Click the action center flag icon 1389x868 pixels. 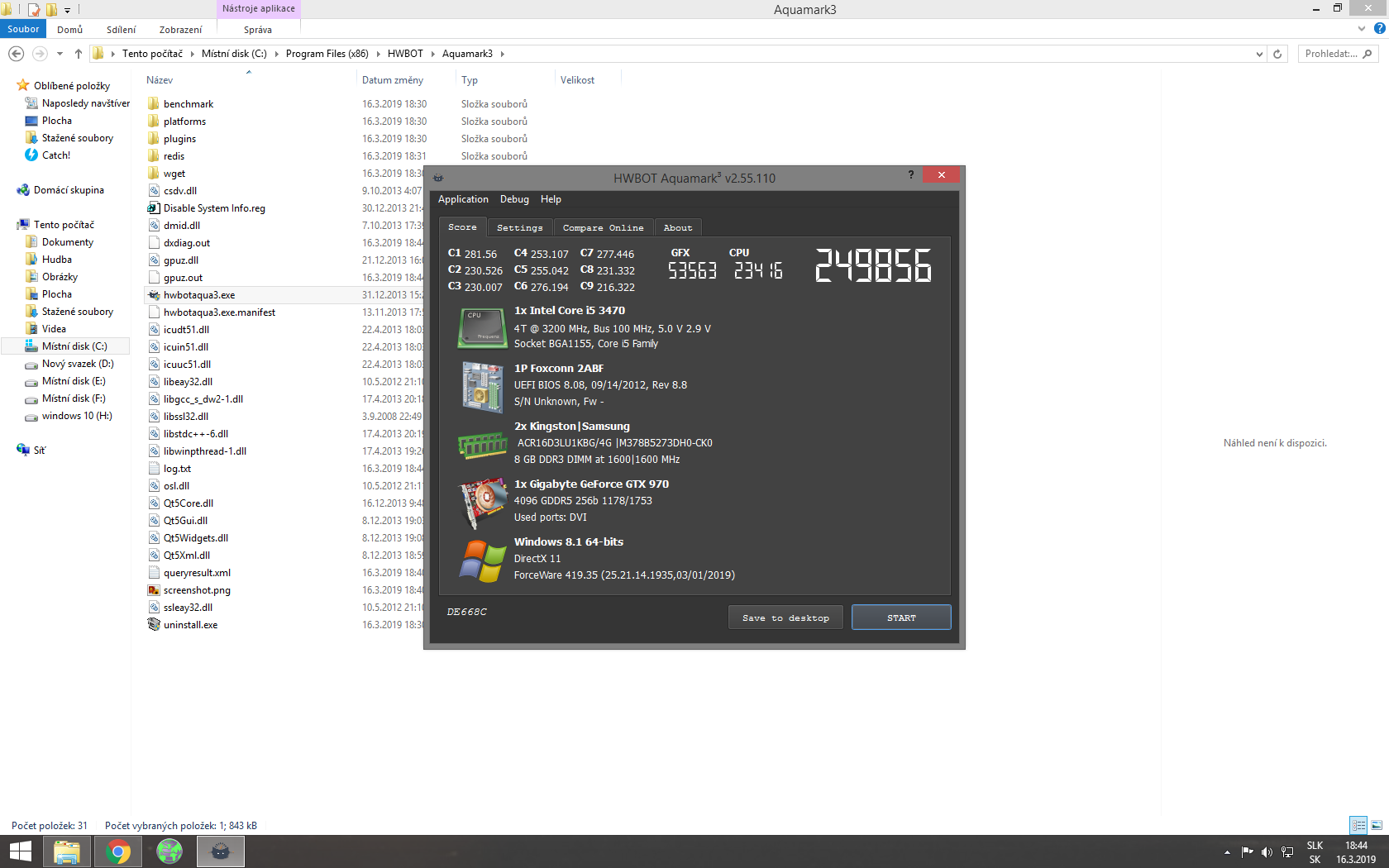tap(1247, 852)
